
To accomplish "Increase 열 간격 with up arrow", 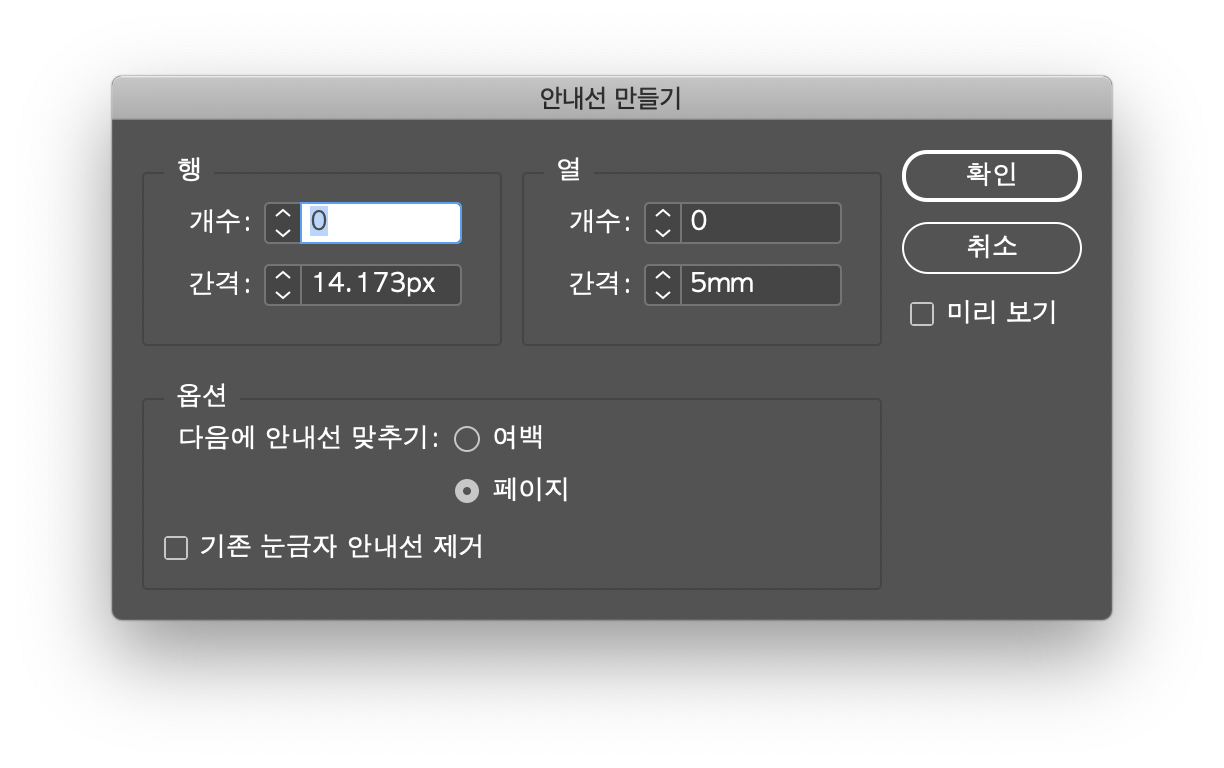I will point(663,276).
